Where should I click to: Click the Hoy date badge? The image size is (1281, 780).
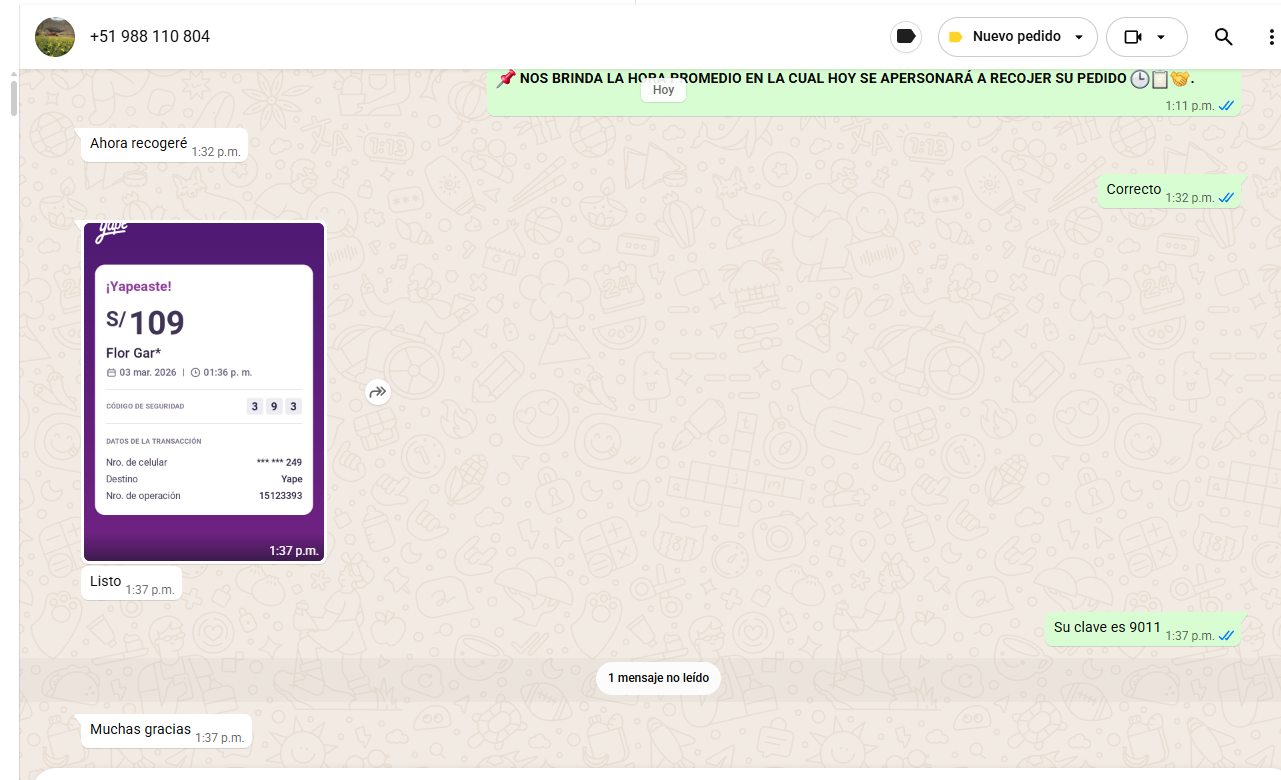pyautogui.click(x=663, y=90)
